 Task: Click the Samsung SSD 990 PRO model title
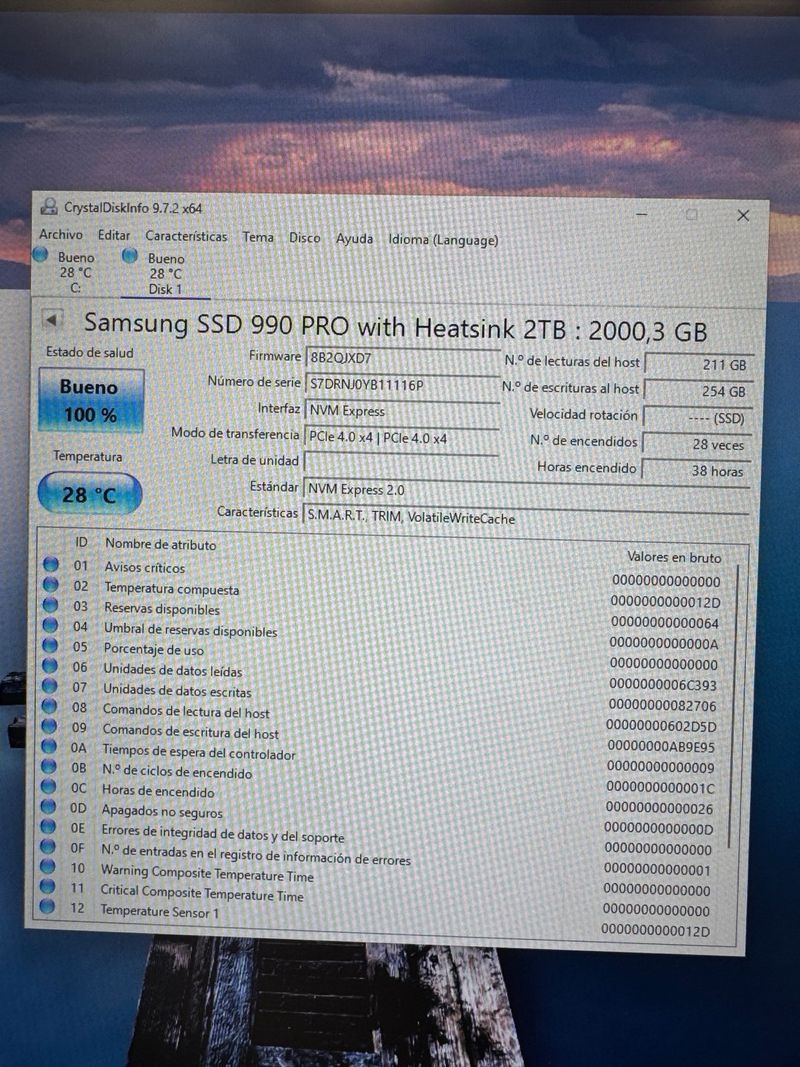click(x=395, y=328)
